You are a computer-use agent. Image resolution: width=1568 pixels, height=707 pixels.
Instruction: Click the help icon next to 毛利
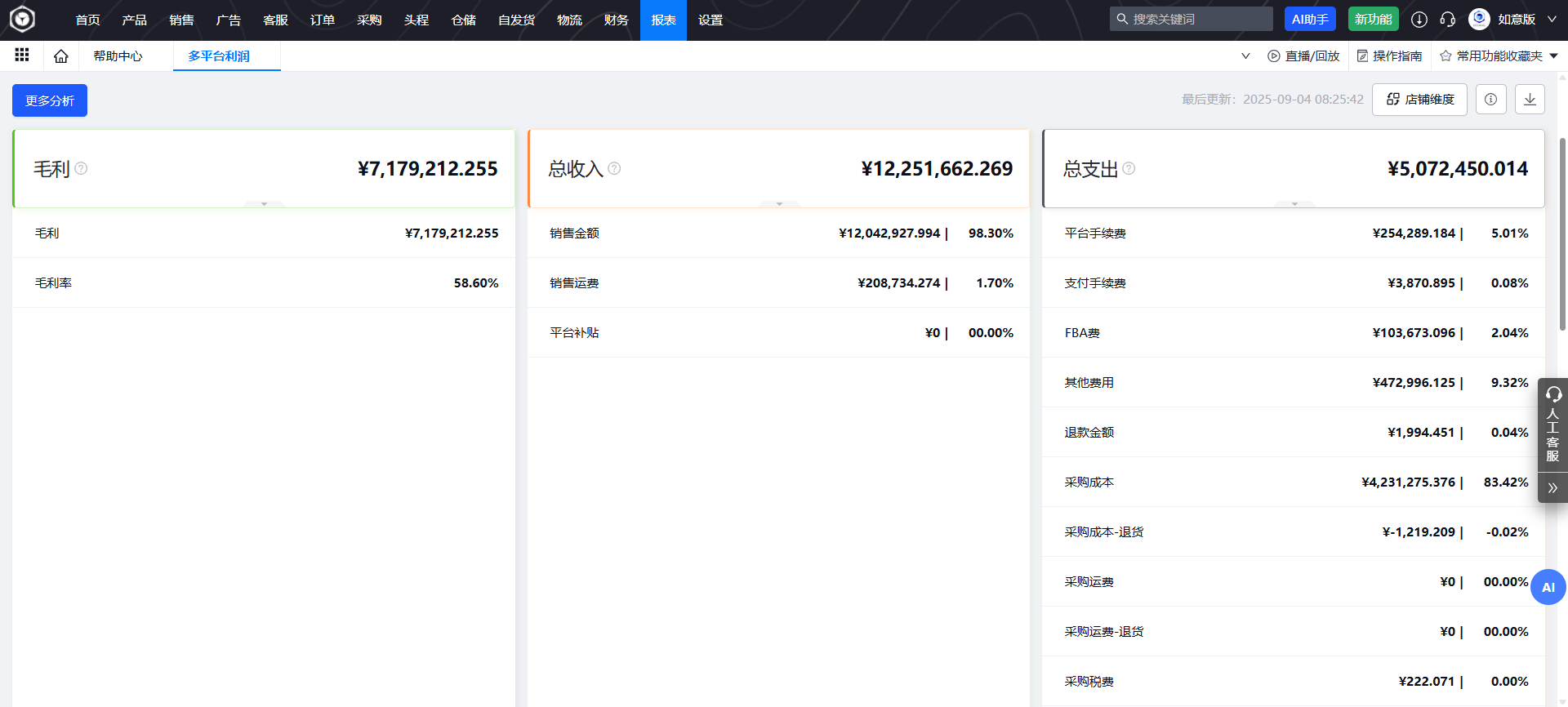81,168
